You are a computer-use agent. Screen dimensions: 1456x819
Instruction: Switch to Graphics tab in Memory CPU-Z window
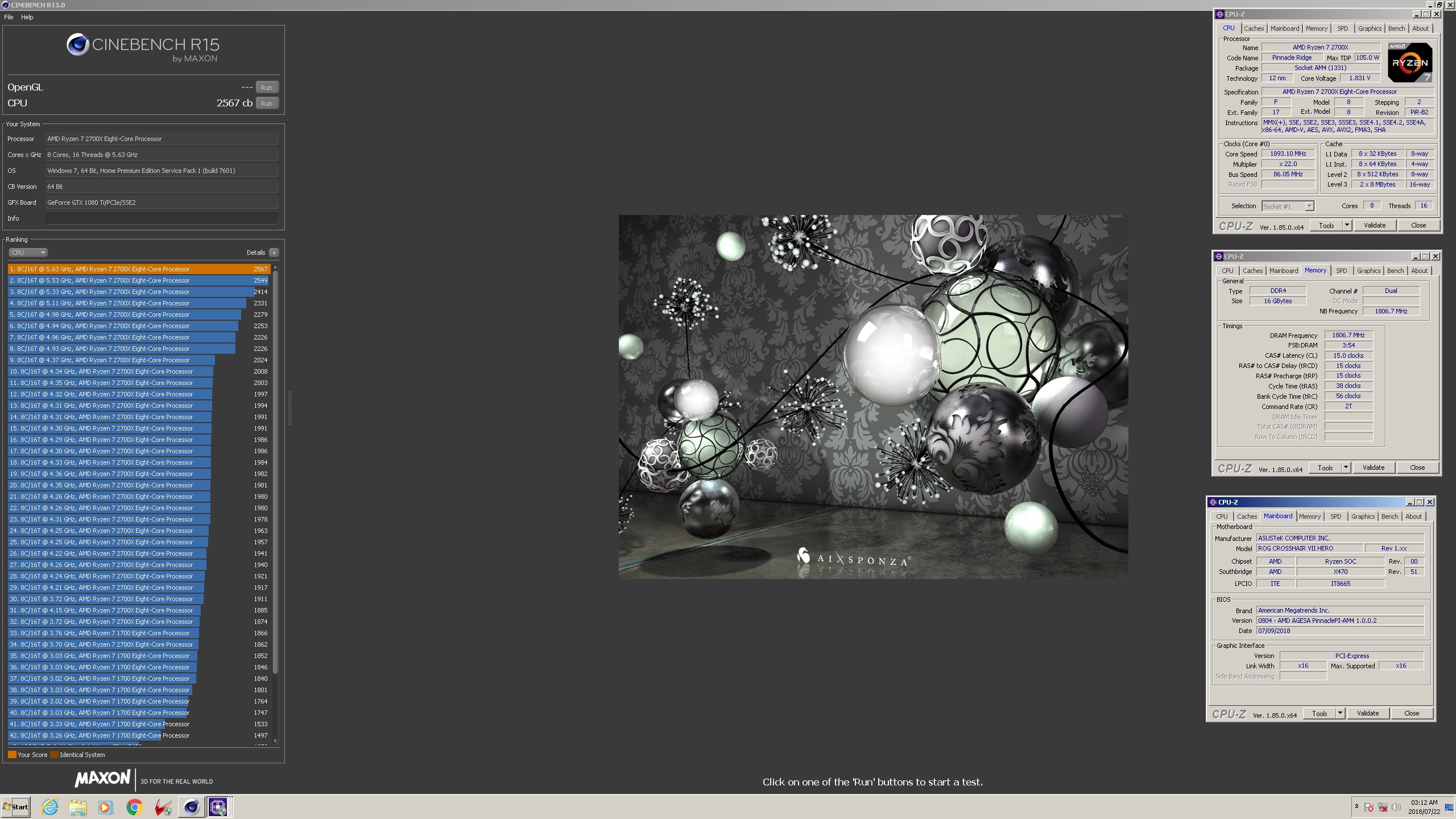[1368, 271]
